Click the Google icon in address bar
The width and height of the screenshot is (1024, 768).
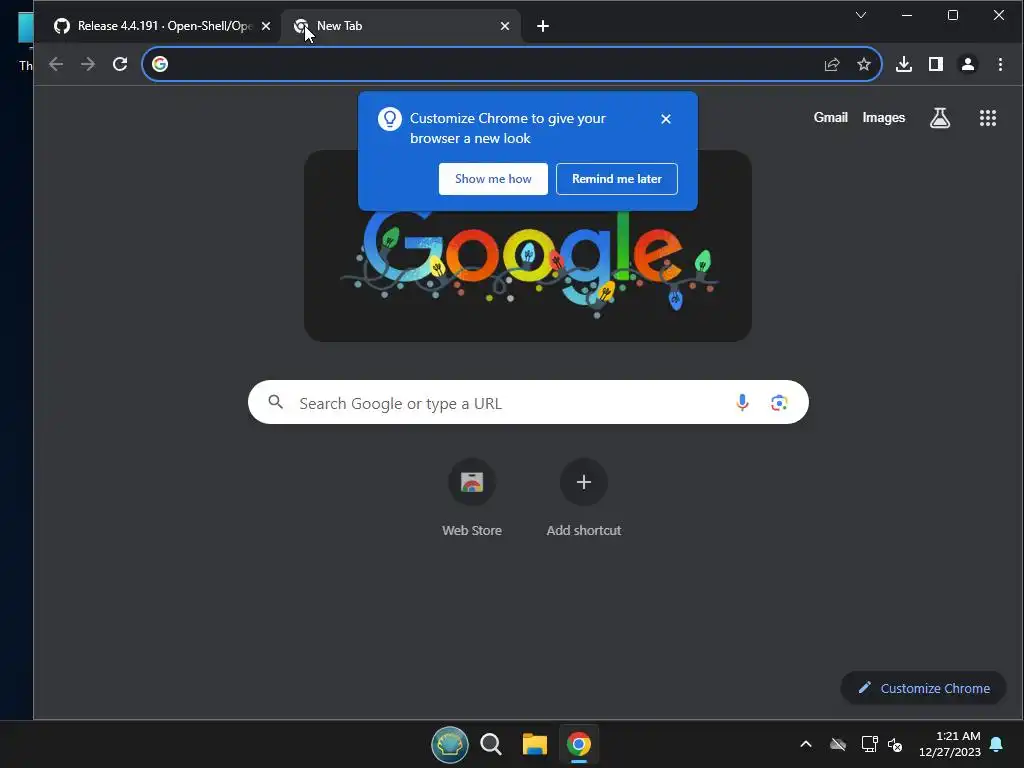coord(160,64)
